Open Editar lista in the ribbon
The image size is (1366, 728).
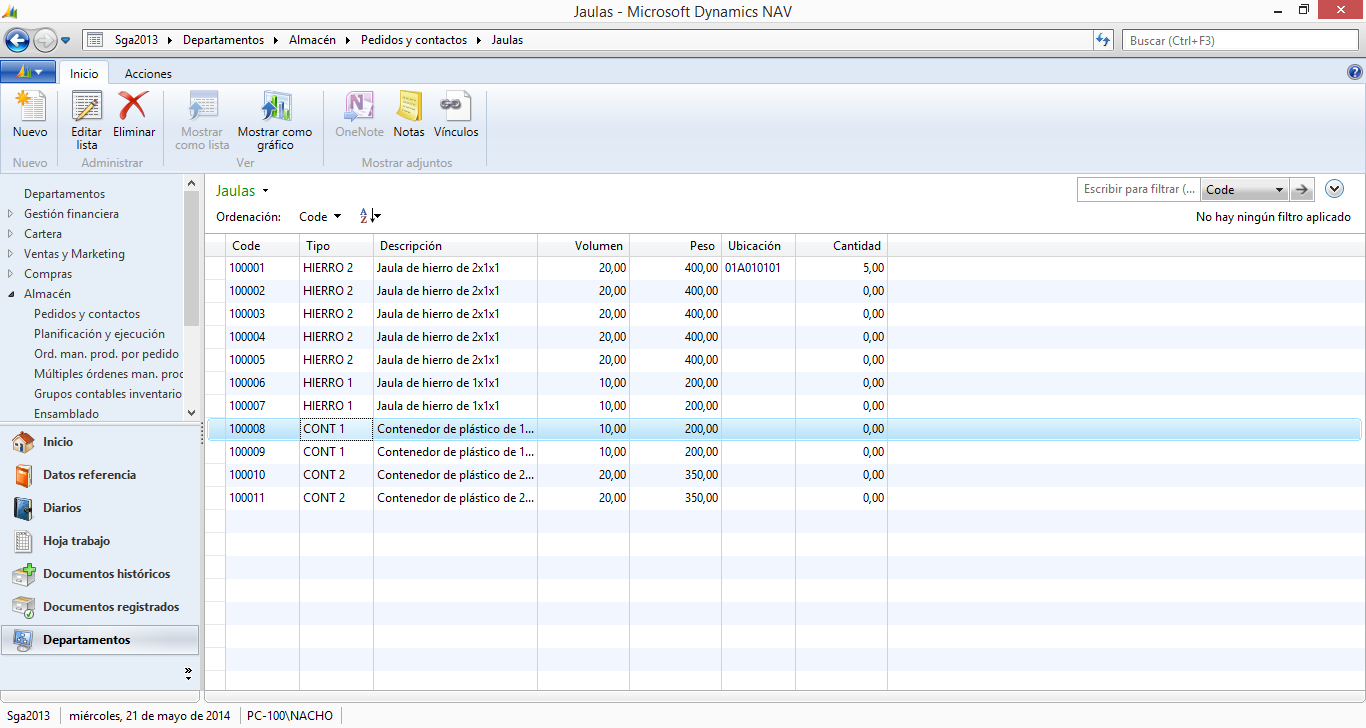[x=87, y=121]
